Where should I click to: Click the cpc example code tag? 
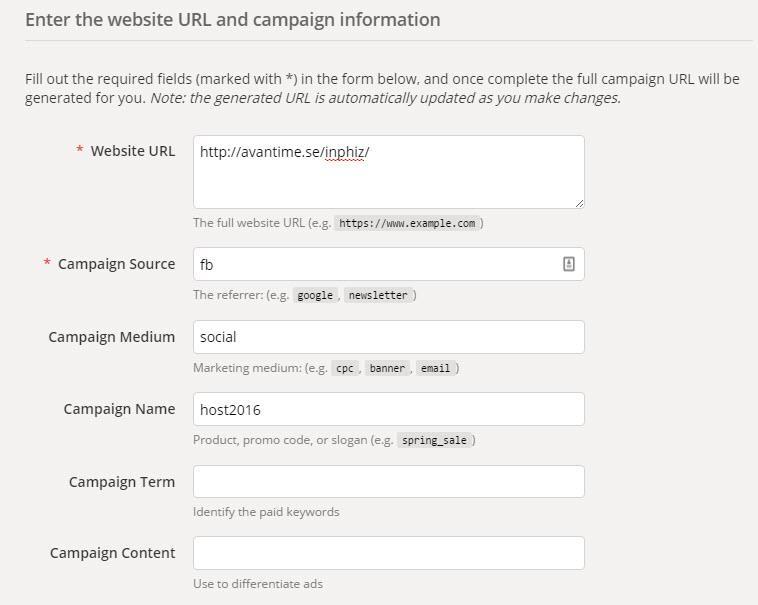345,368
